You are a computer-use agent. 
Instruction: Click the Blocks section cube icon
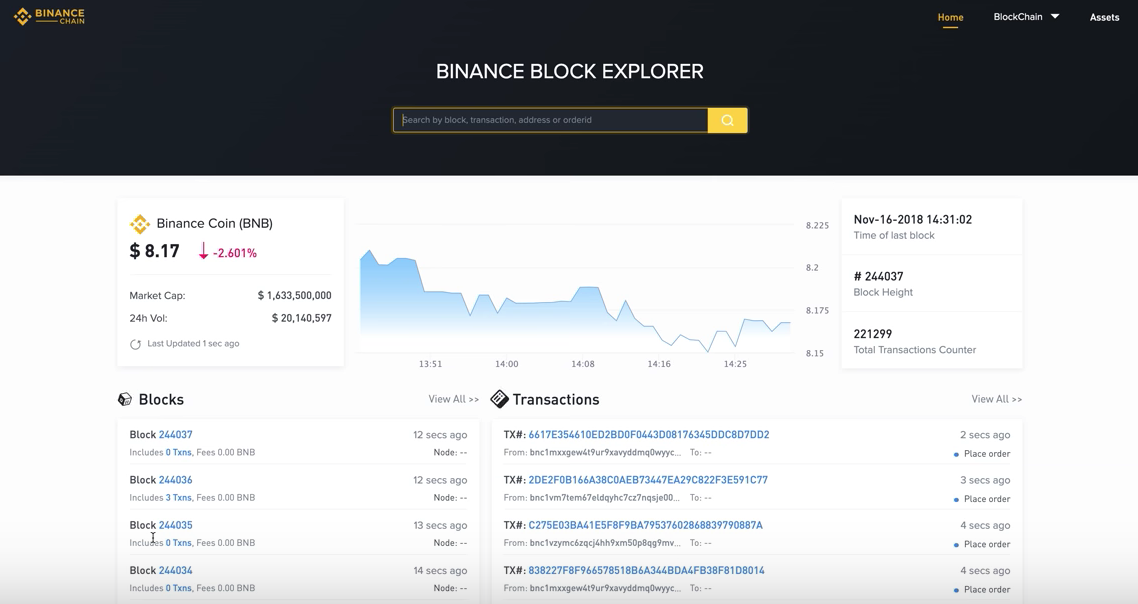pos(125,399)
